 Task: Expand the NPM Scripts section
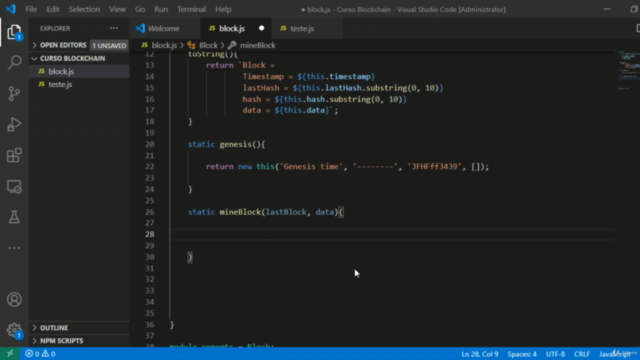80,340
